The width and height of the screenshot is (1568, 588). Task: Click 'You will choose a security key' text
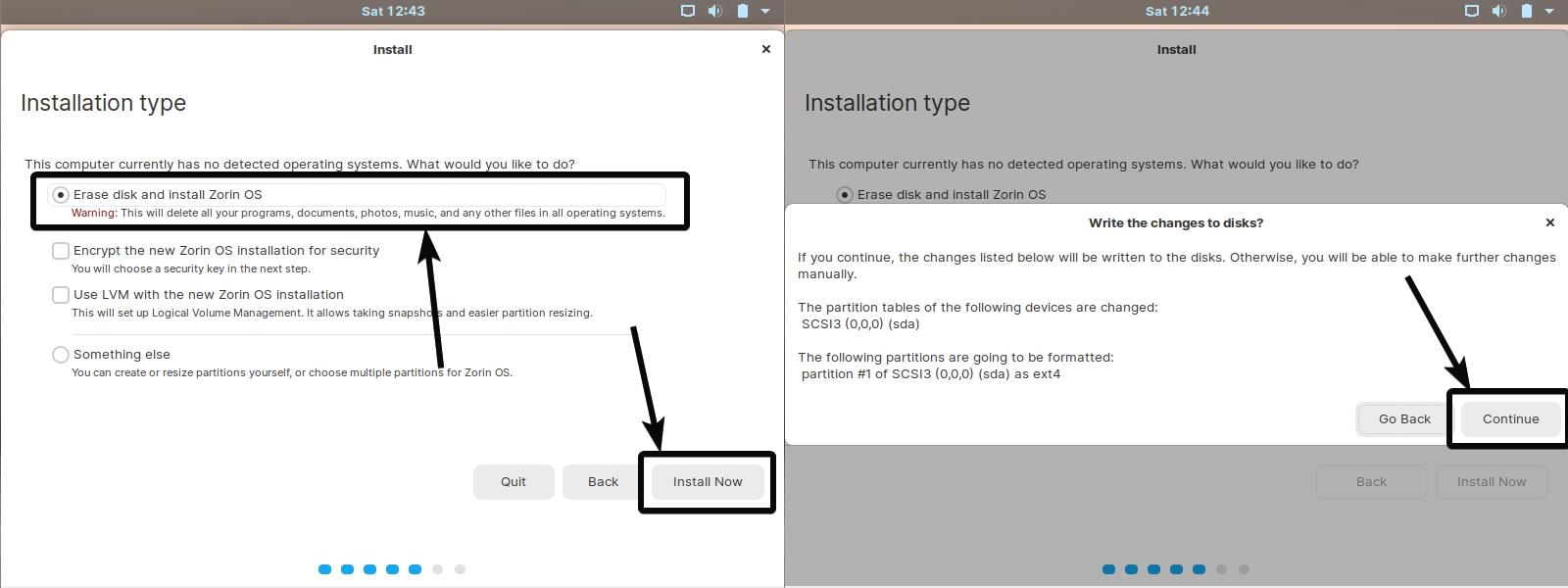[191, 269]
